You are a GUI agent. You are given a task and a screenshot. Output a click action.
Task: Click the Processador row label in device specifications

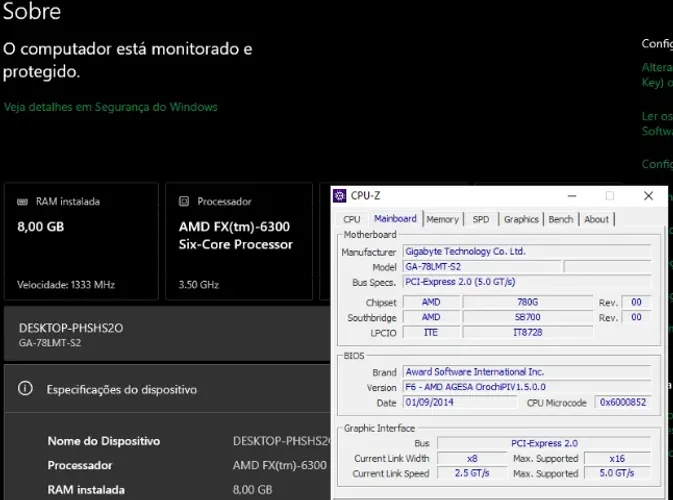tap(80, 465)
